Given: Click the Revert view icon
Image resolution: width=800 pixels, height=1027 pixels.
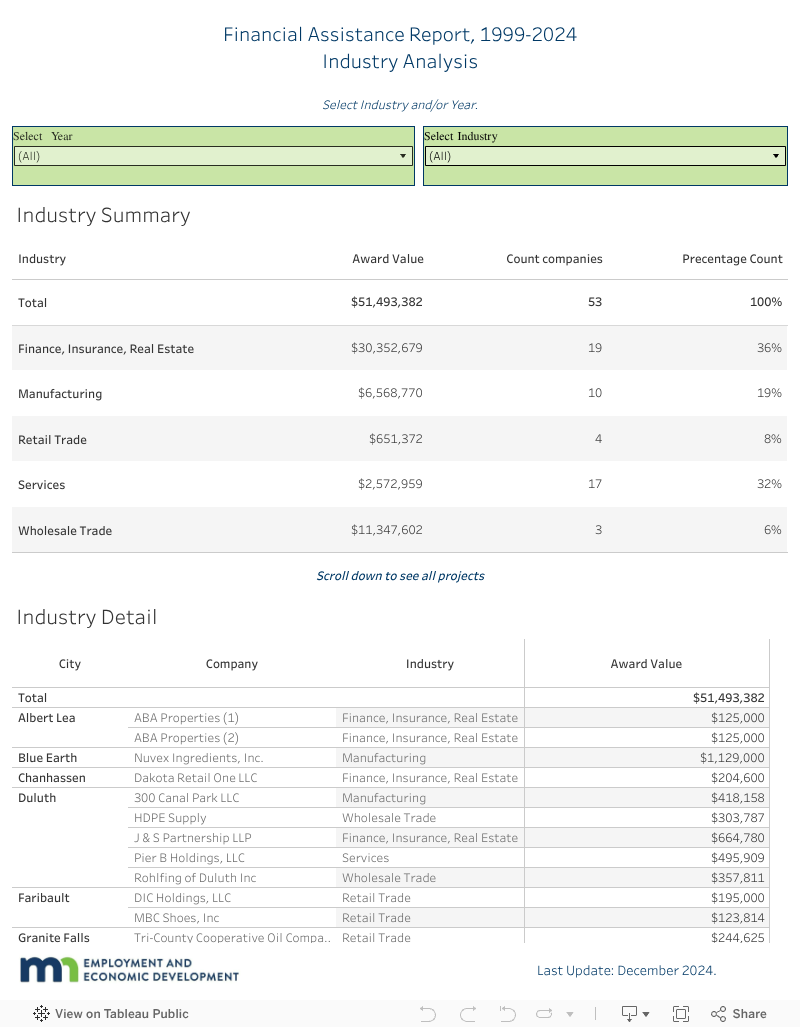Looking at the screenshot, I should [x=507, y=1013].
